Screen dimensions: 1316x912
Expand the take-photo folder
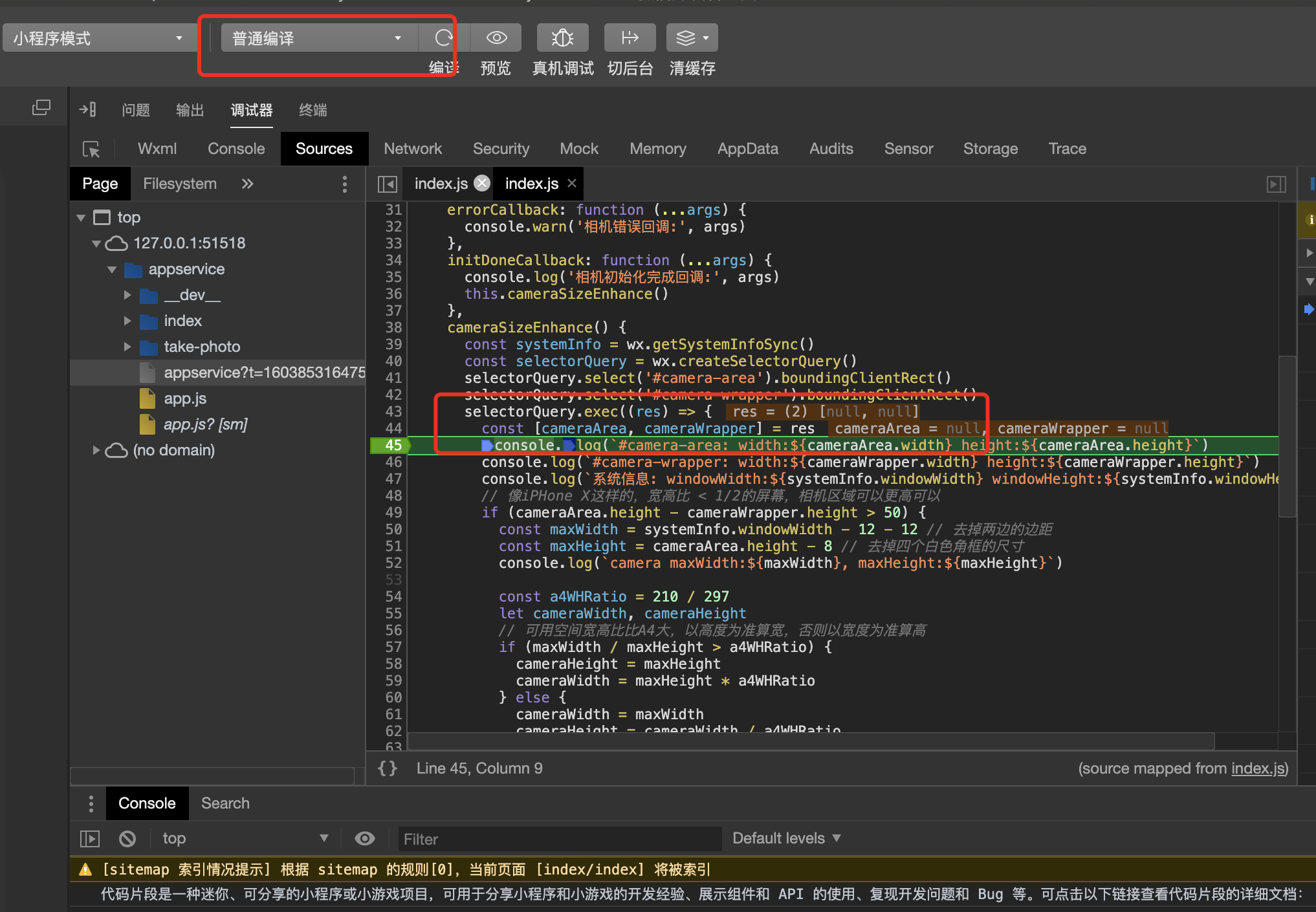pyautogui.click(x=127, y=347)
